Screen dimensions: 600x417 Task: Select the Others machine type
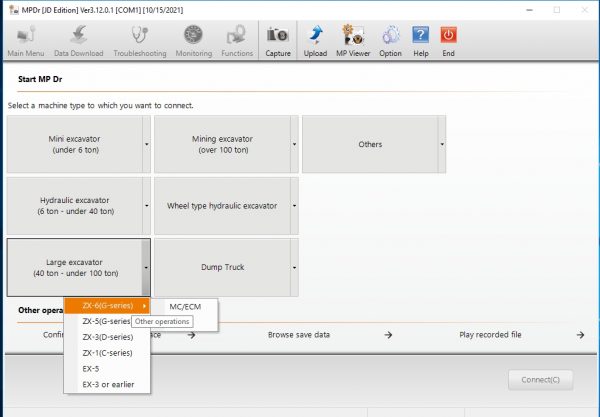370,144
